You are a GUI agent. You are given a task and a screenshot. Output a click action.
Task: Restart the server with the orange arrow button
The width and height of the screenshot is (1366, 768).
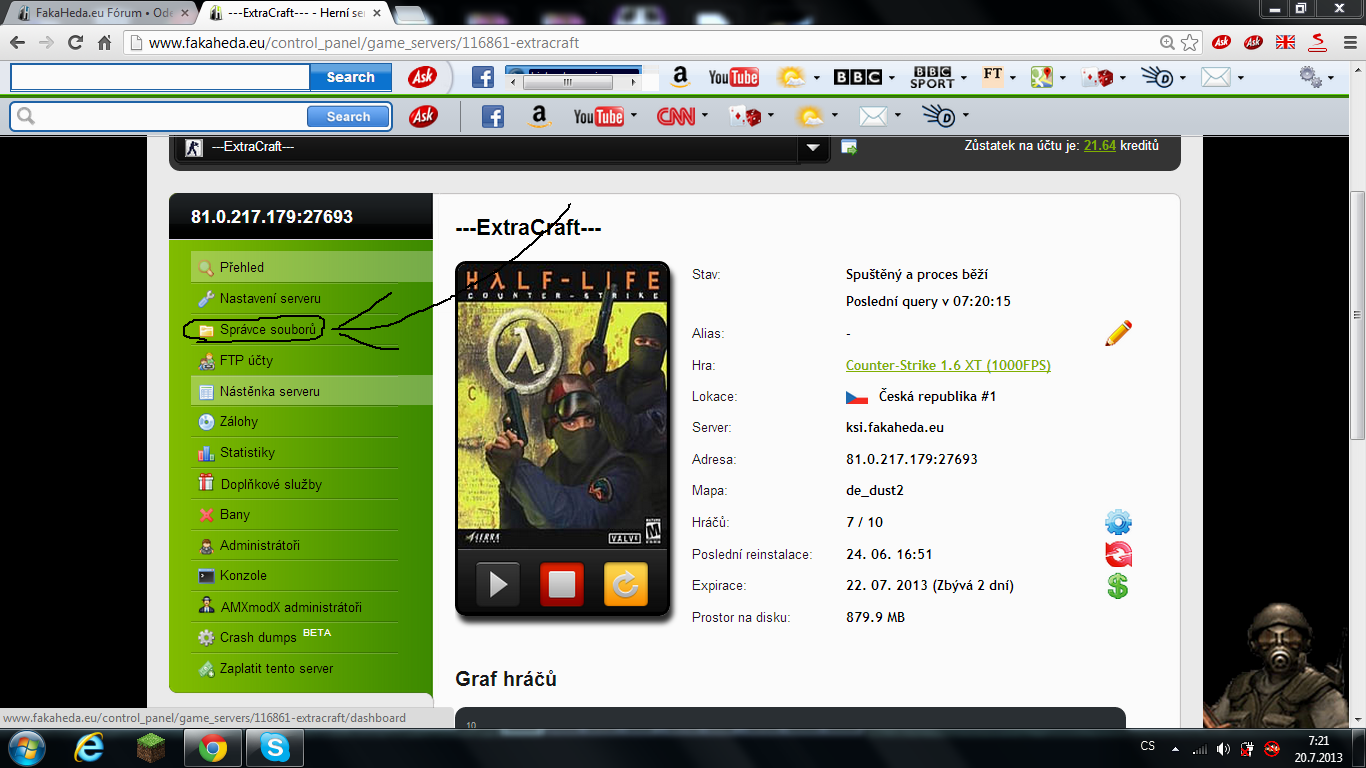[x=625, y=585]
